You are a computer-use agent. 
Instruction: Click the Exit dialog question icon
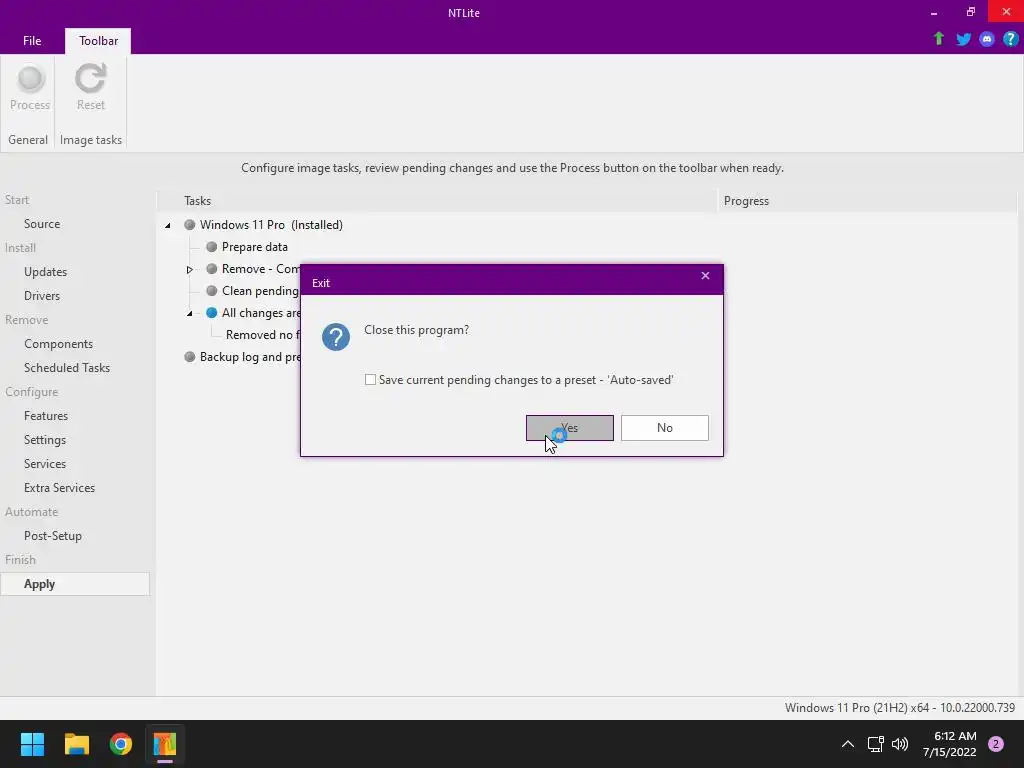coord(336,337)
